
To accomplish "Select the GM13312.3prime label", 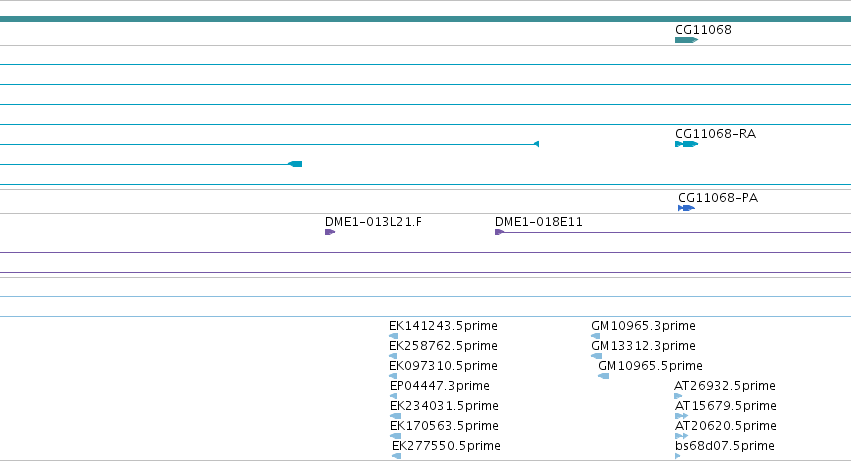I will coord(643,346).
